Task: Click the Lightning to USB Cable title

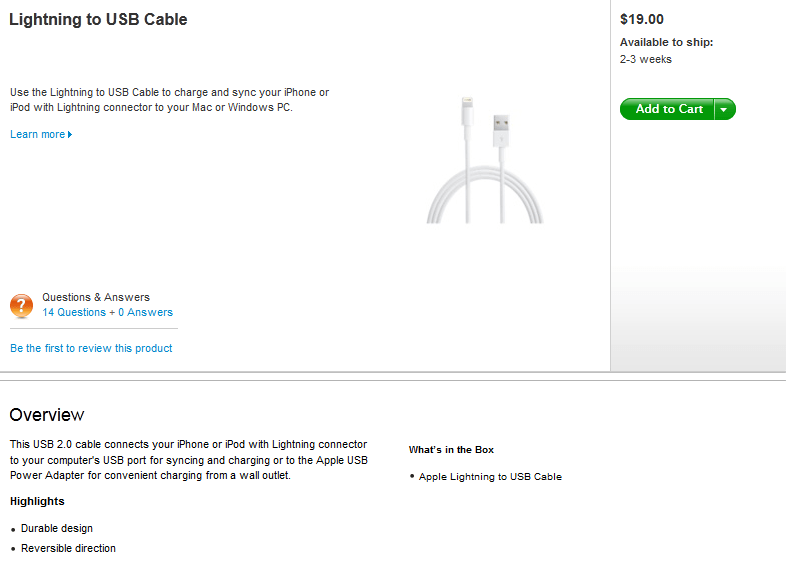Action: pyautogui.click(x=98, y=19)
